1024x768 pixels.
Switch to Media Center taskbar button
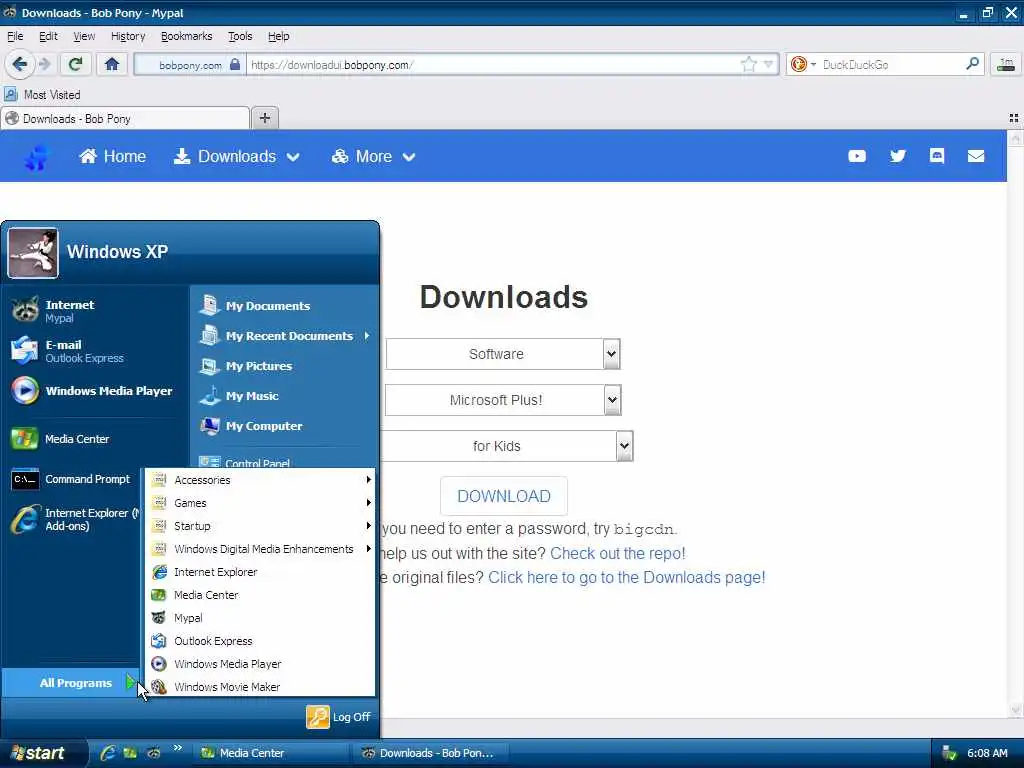[272, 753]
